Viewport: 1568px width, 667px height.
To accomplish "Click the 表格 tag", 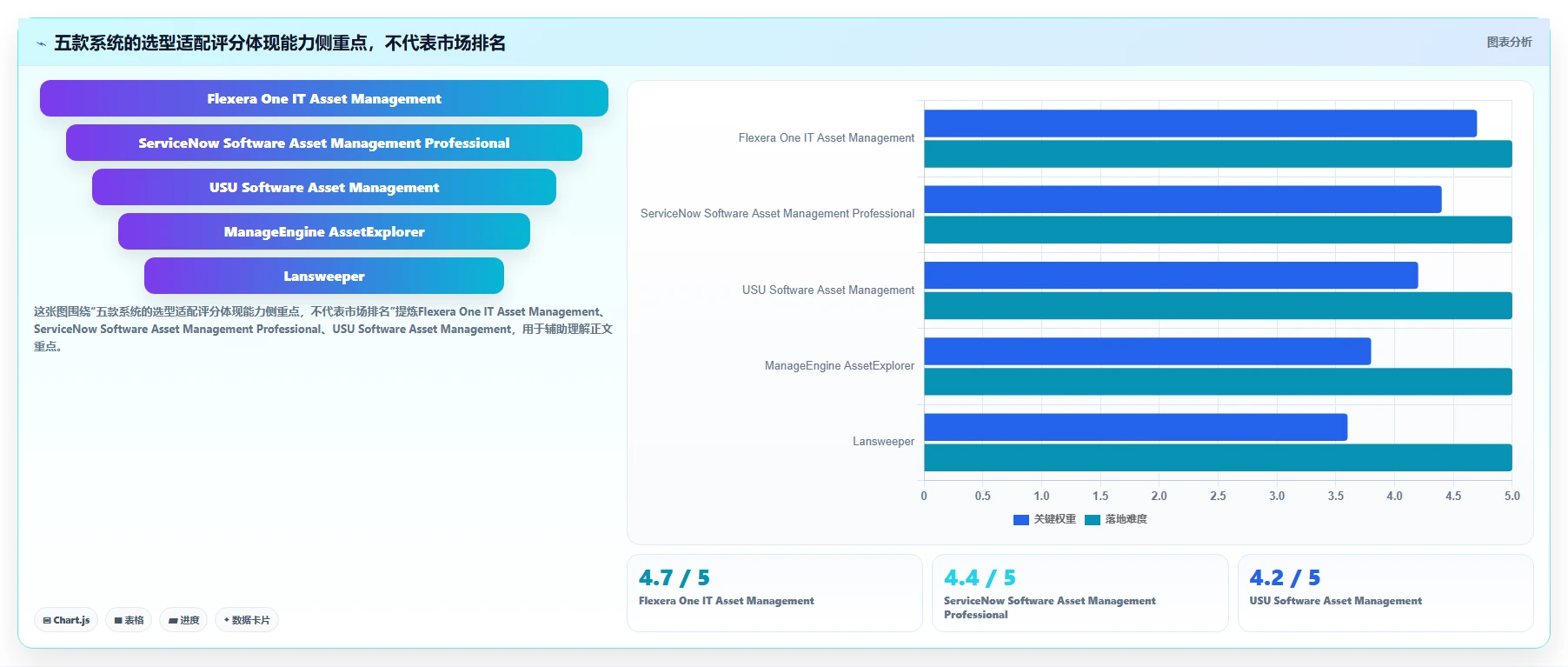I will pyautogui.click(x=129, y=620).
